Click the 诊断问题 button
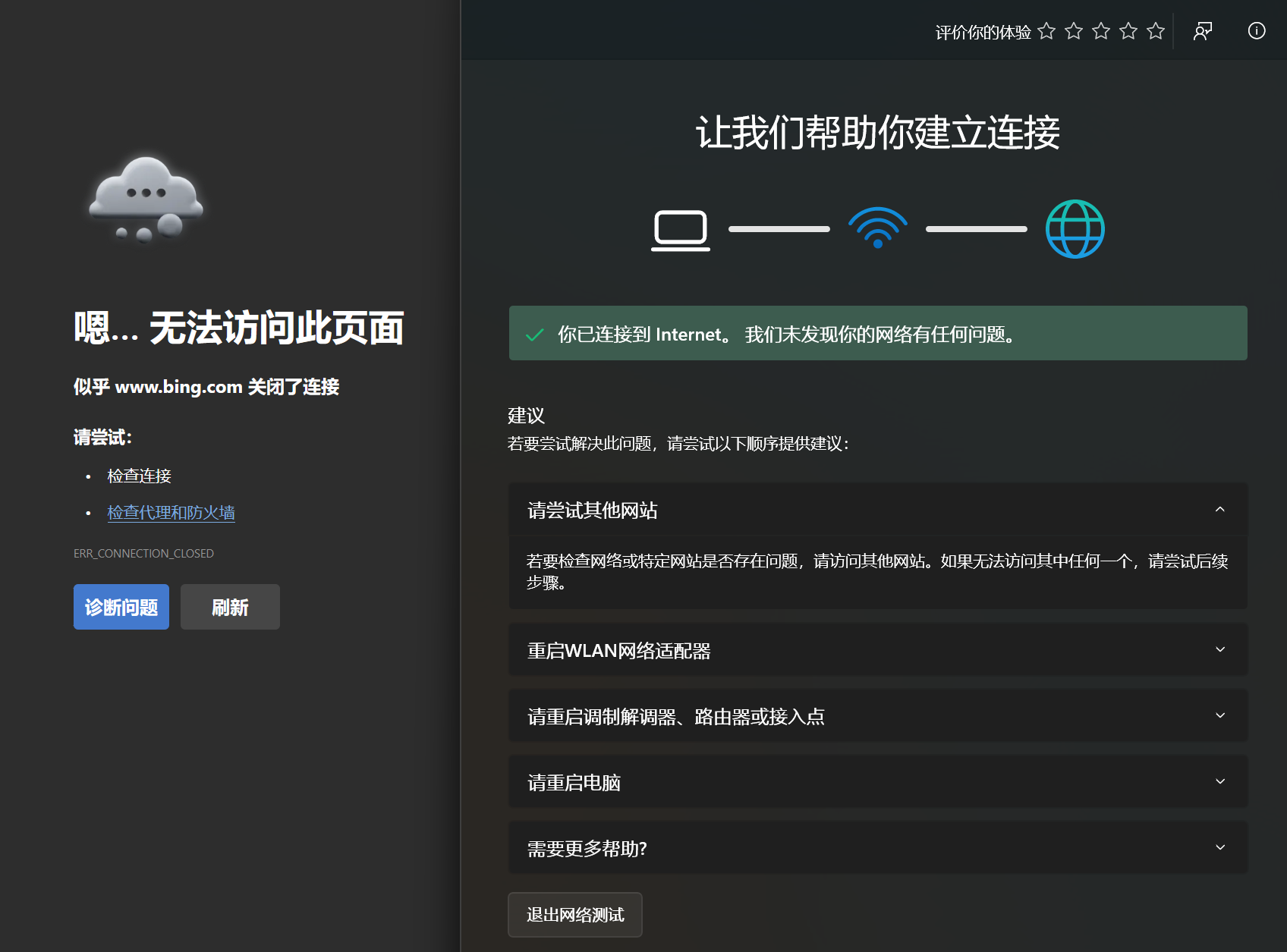The image size is (1287, 952). coord(121,607)
